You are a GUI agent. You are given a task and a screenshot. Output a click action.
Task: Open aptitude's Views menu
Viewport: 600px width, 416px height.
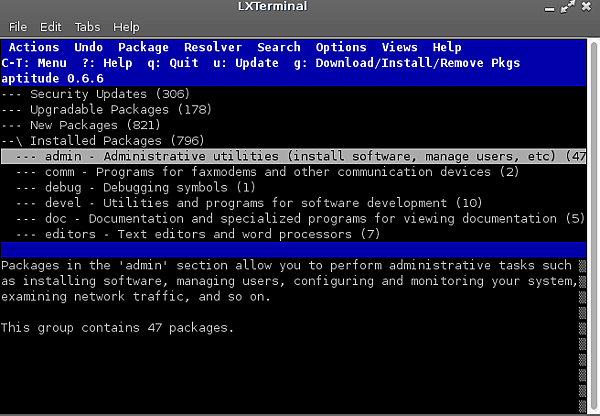(399, 47)
